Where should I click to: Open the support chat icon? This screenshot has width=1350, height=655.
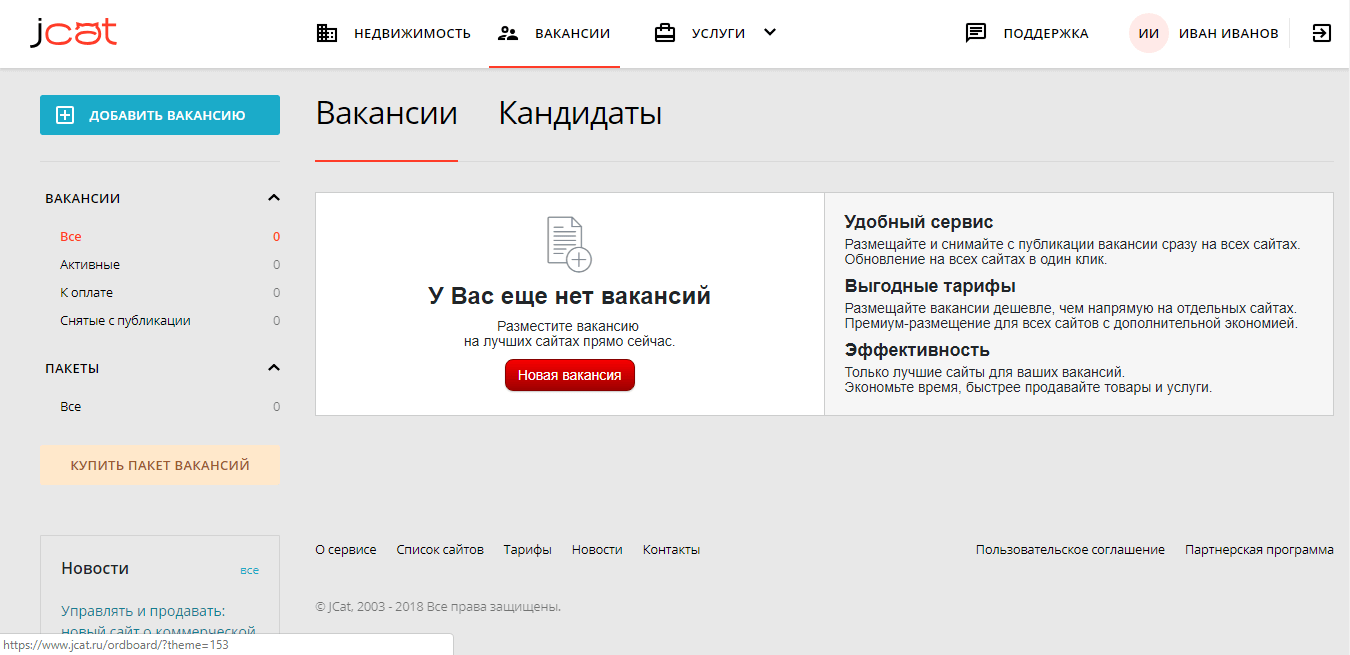tap(976, 33)
